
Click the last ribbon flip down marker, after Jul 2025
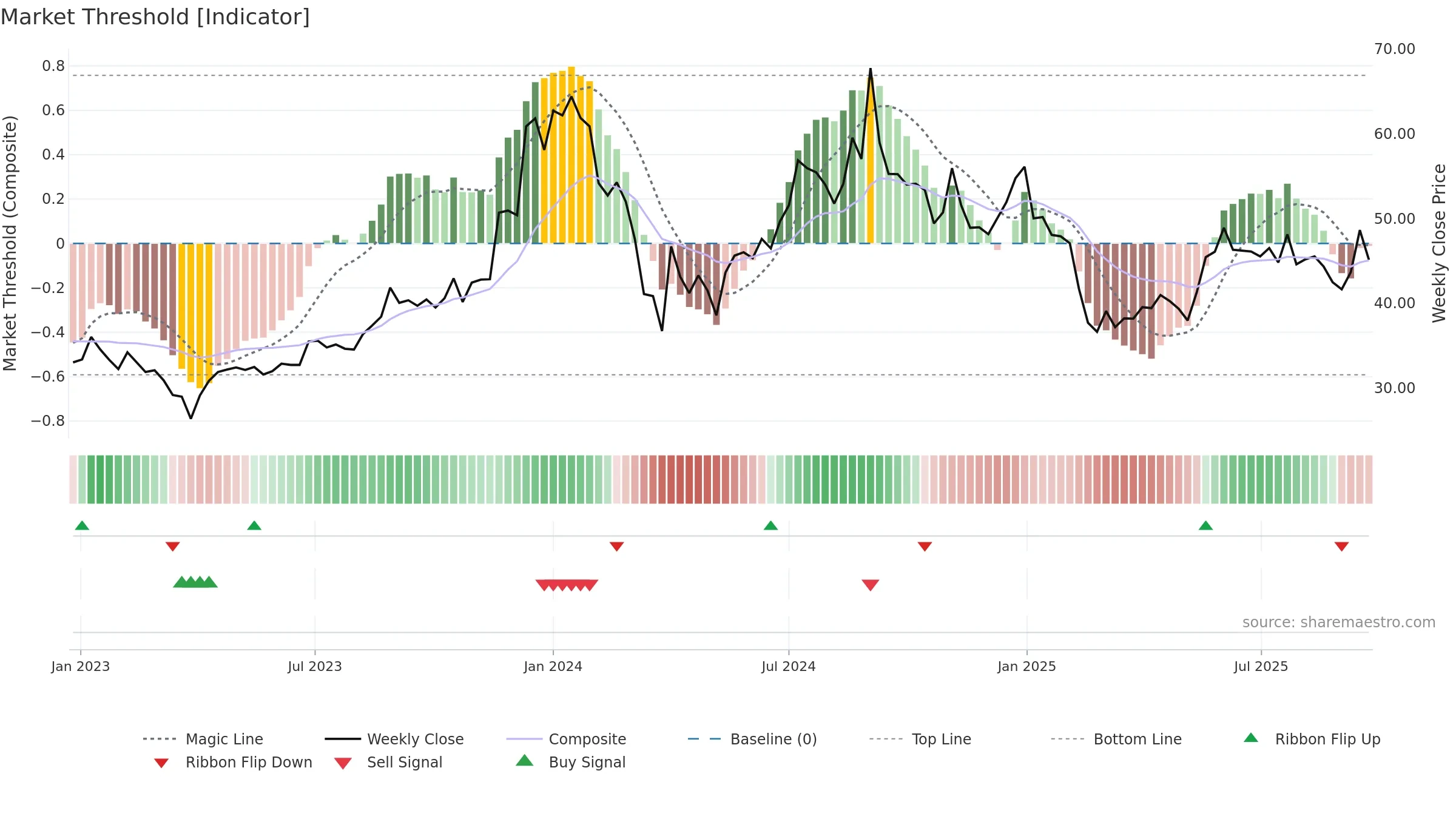pos(1341,547)
